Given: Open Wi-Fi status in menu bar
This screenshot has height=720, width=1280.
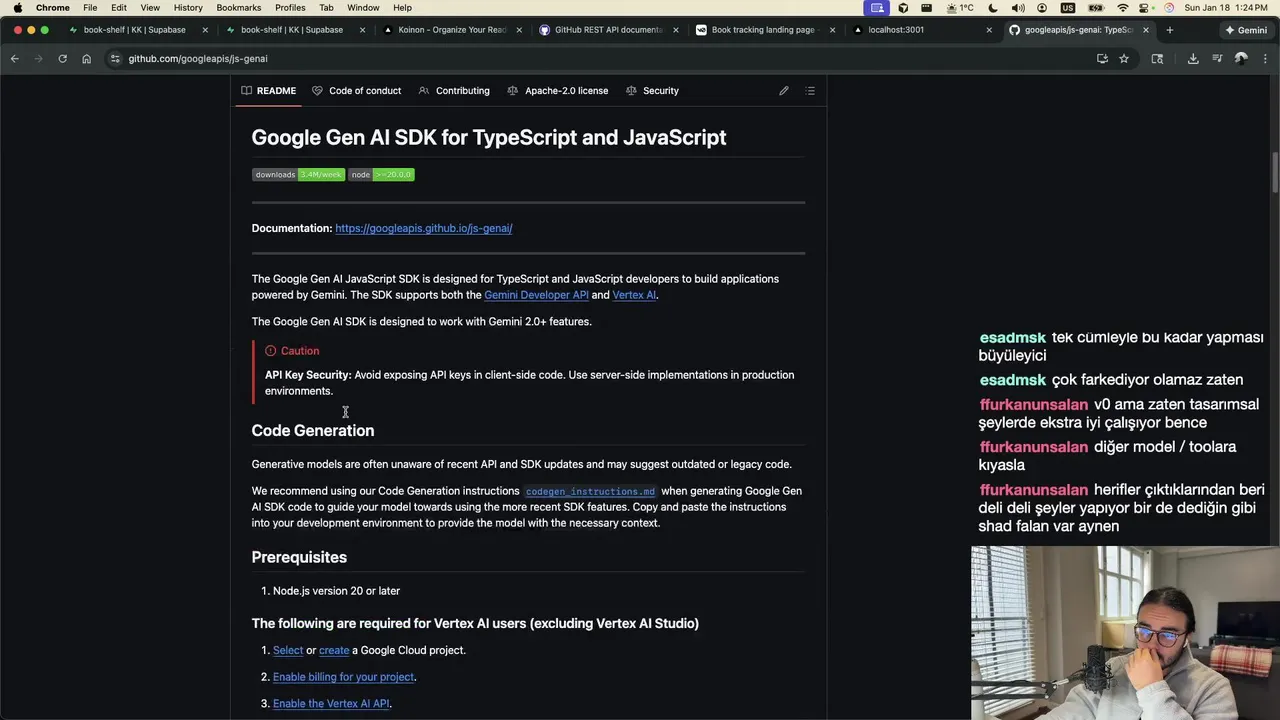Looking at the screenshot, I should coord(1123,7).
